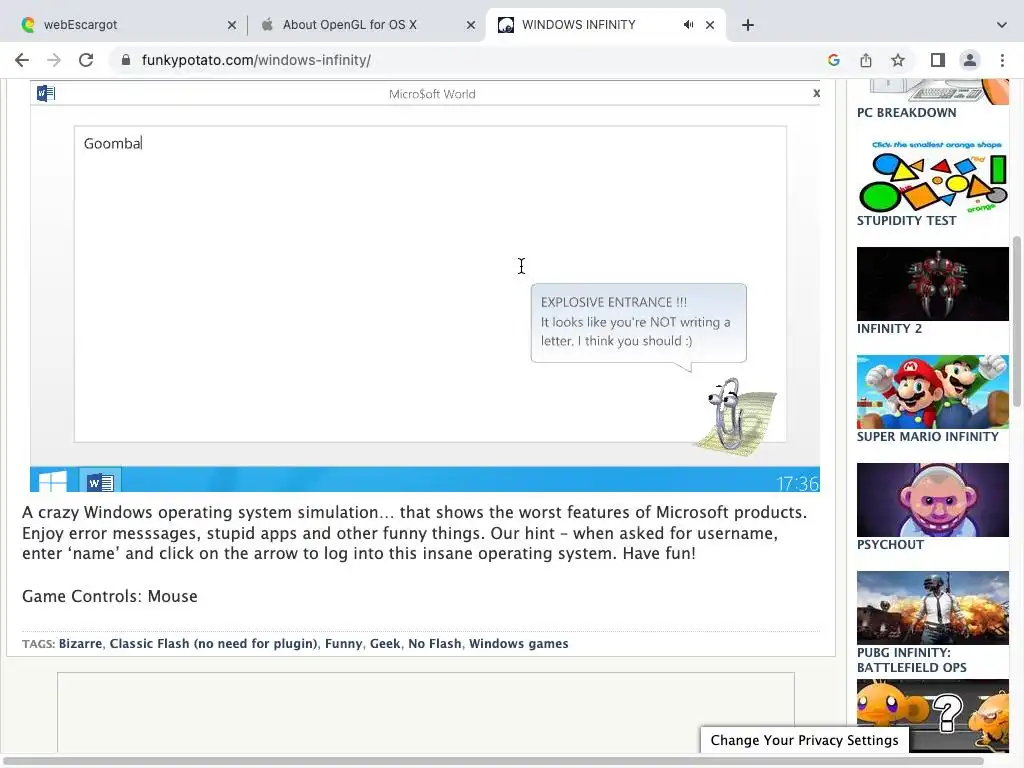Open the Windows games tag link
This screenshot has width=1024, height=768.
click(519, 644)
